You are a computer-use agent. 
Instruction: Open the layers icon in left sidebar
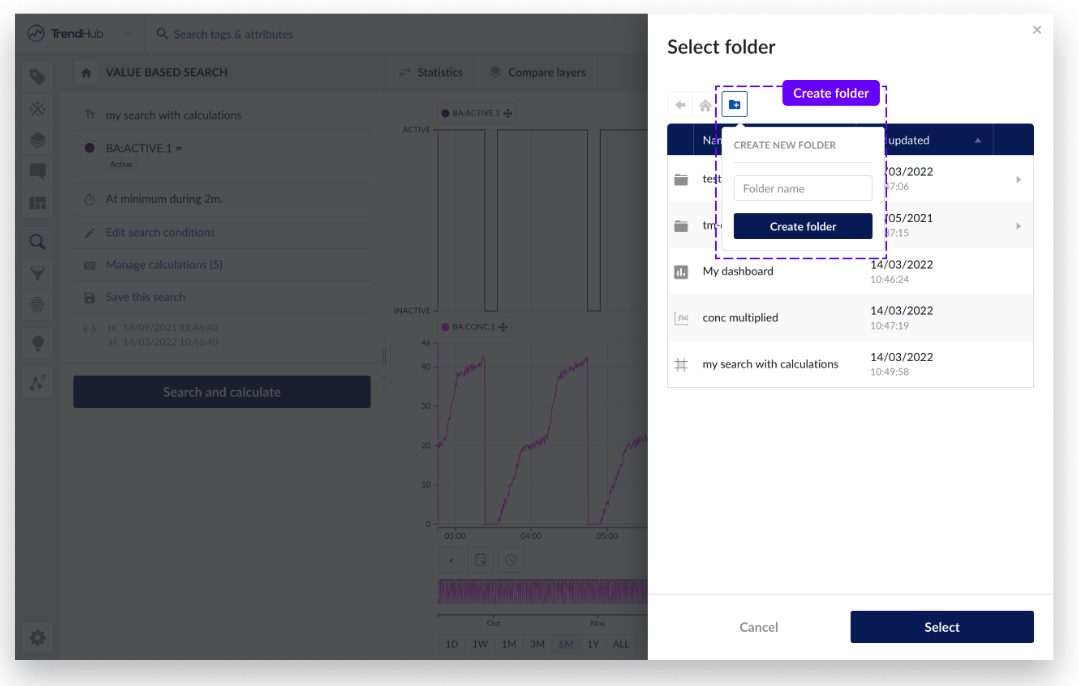pos(38,140)
